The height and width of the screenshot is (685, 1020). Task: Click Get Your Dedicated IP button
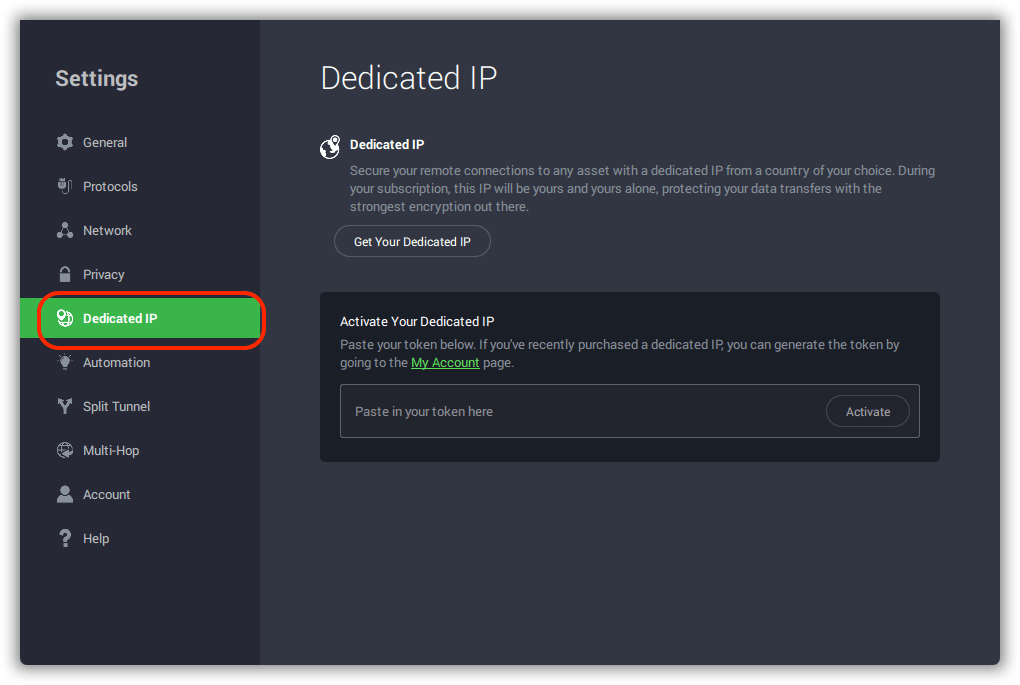tap(412, 241)
